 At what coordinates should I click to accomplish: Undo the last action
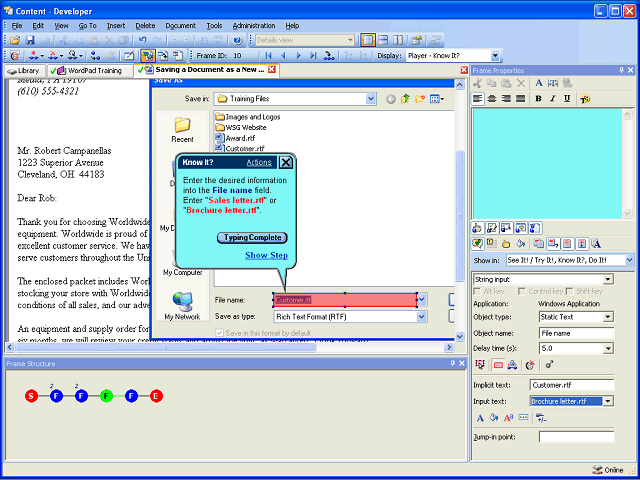coord(142,40)
